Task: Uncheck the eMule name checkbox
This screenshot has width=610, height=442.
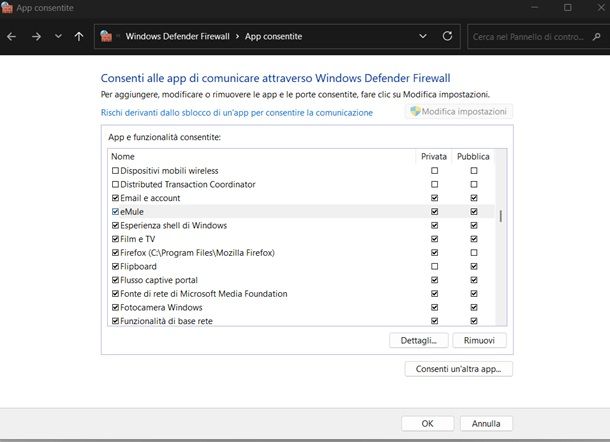Action: 115,212
